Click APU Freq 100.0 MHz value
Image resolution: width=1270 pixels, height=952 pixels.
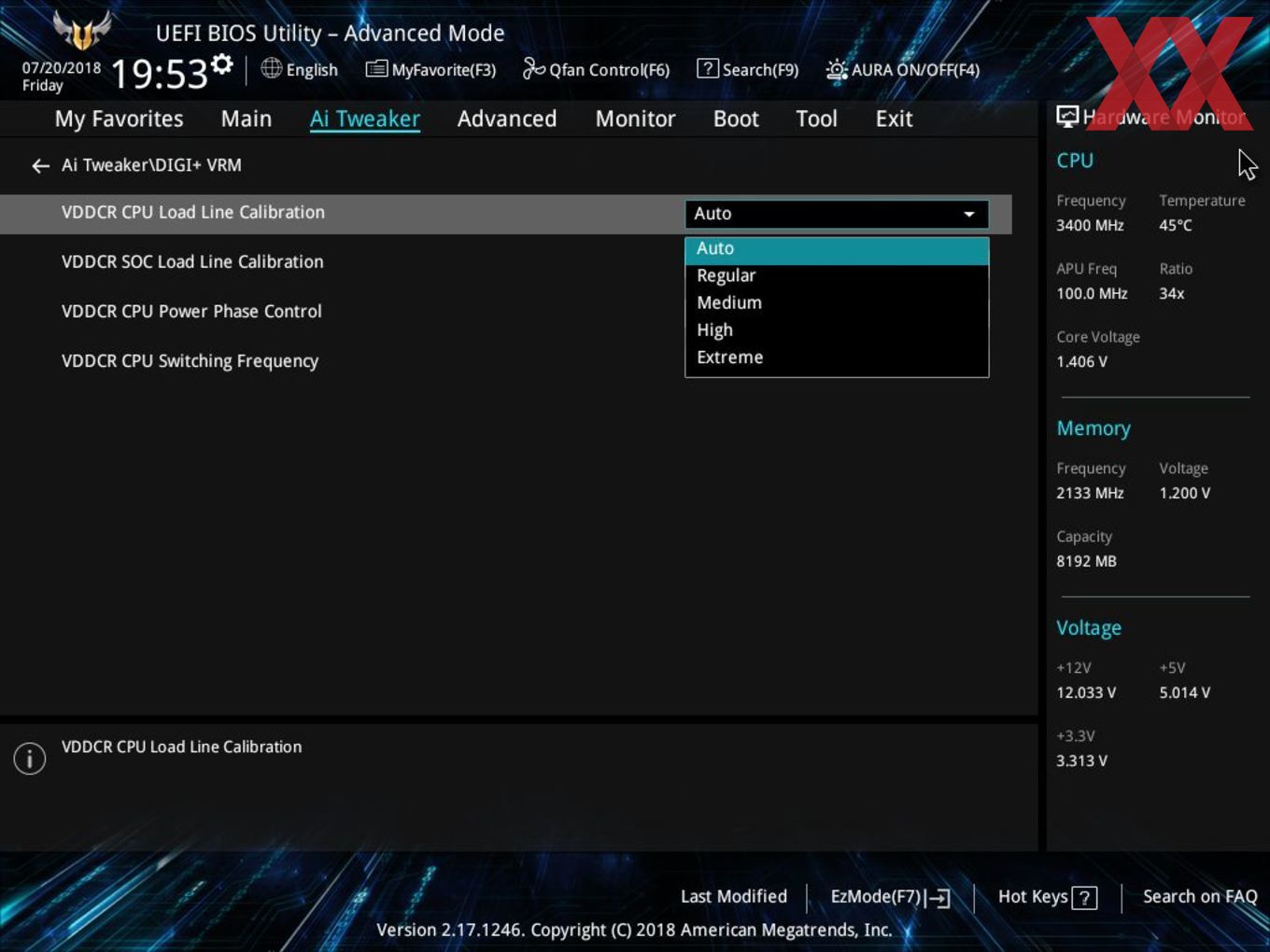pyautogui.click(x=1092, y=294)
